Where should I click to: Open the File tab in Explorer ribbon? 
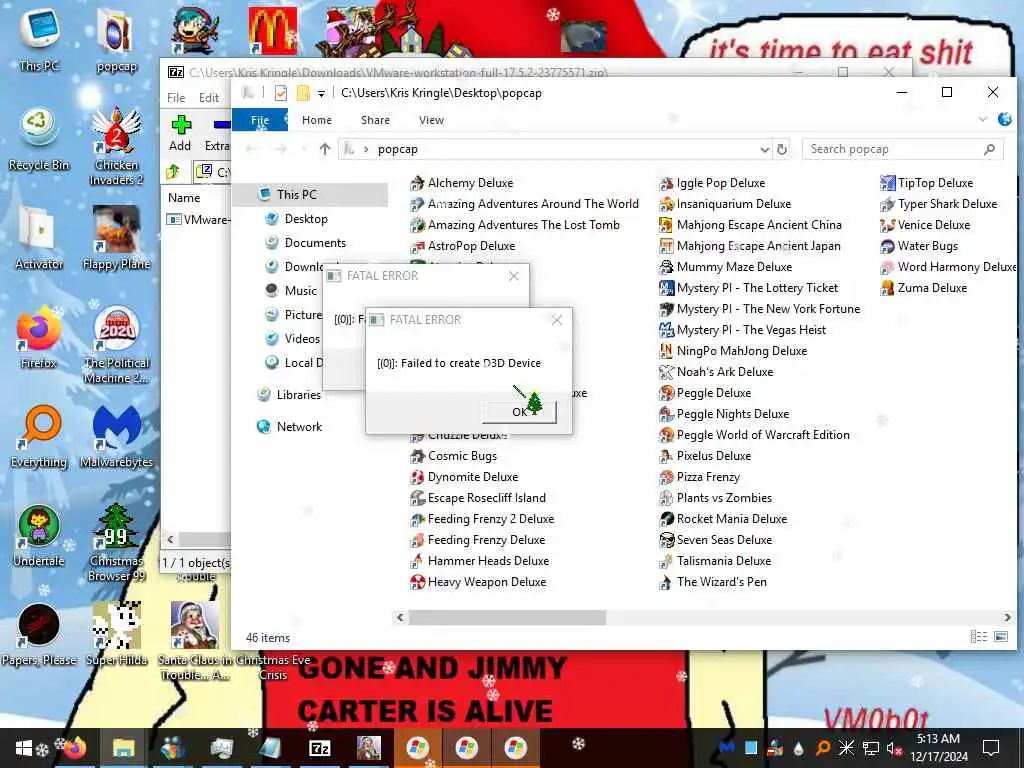pos(260,120)
